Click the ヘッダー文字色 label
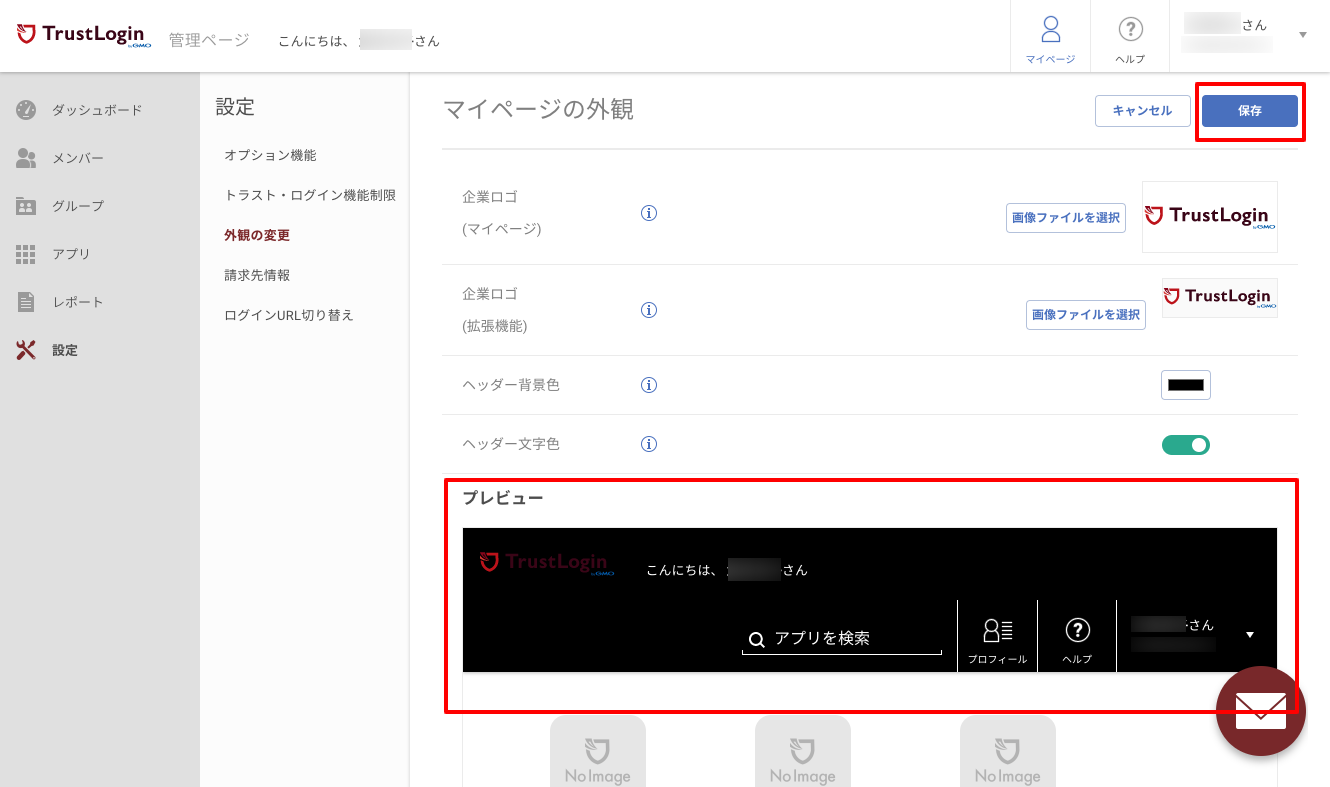Image resolution: width=1330 pixels, height=787 pixels. coord(511,444)
